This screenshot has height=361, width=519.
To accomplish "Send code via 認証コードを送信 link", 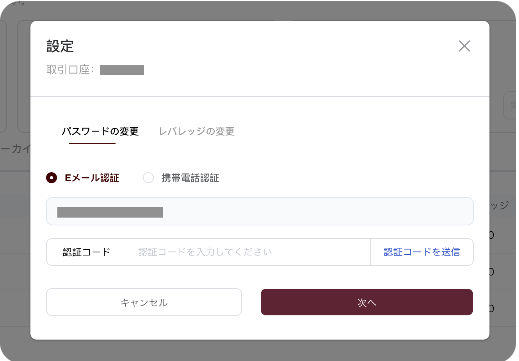I will pyautogui.click(x=422, y=252).
